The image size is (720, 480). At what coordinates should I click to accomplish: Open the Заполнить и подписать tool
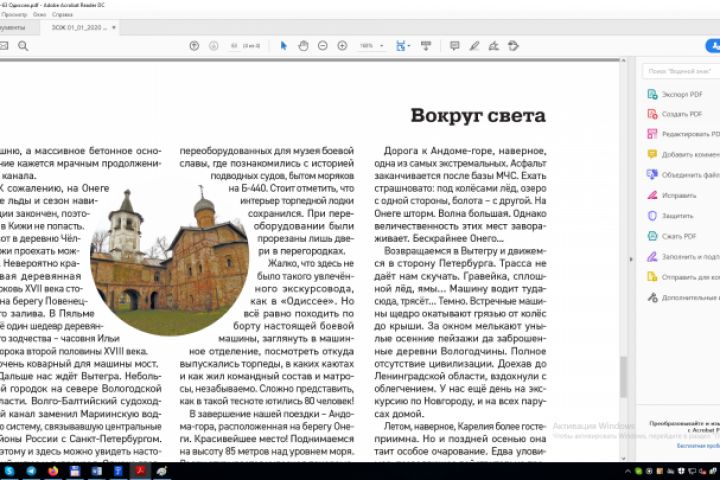coord(683,257)
